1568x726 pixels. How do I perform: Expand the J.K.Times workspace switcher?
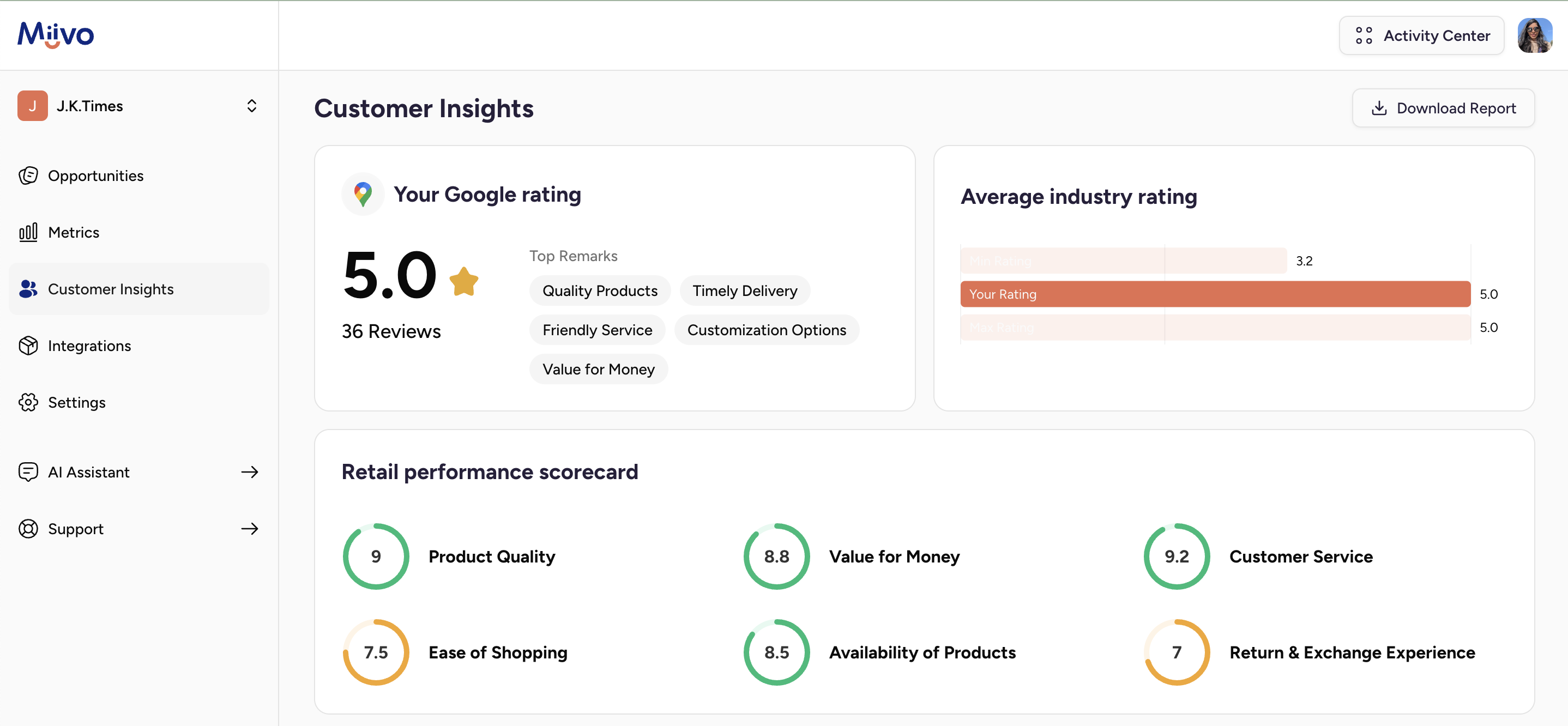pos(251,106)
